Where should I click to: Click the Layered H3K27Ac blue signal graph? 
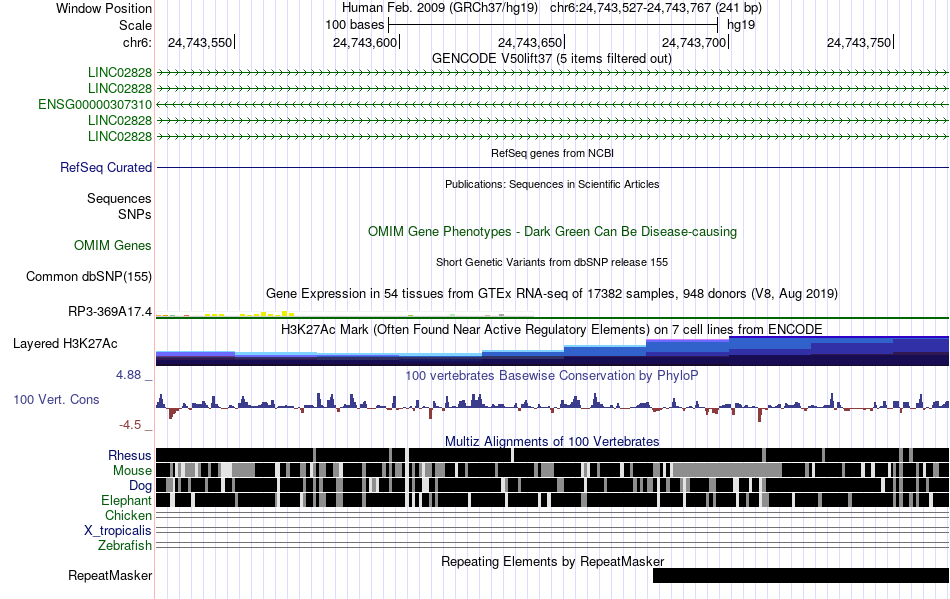tap(553, 351)
